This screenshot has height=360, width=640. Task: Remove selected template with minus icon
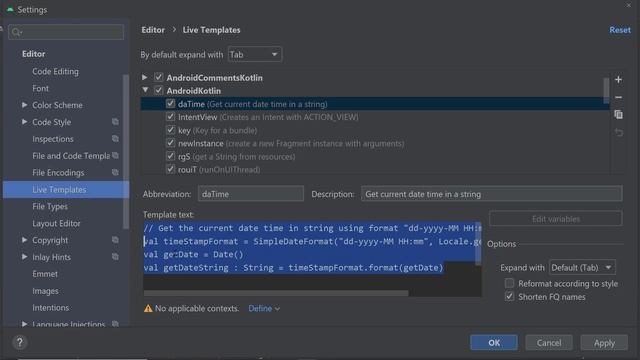click(x=618, y=97)
